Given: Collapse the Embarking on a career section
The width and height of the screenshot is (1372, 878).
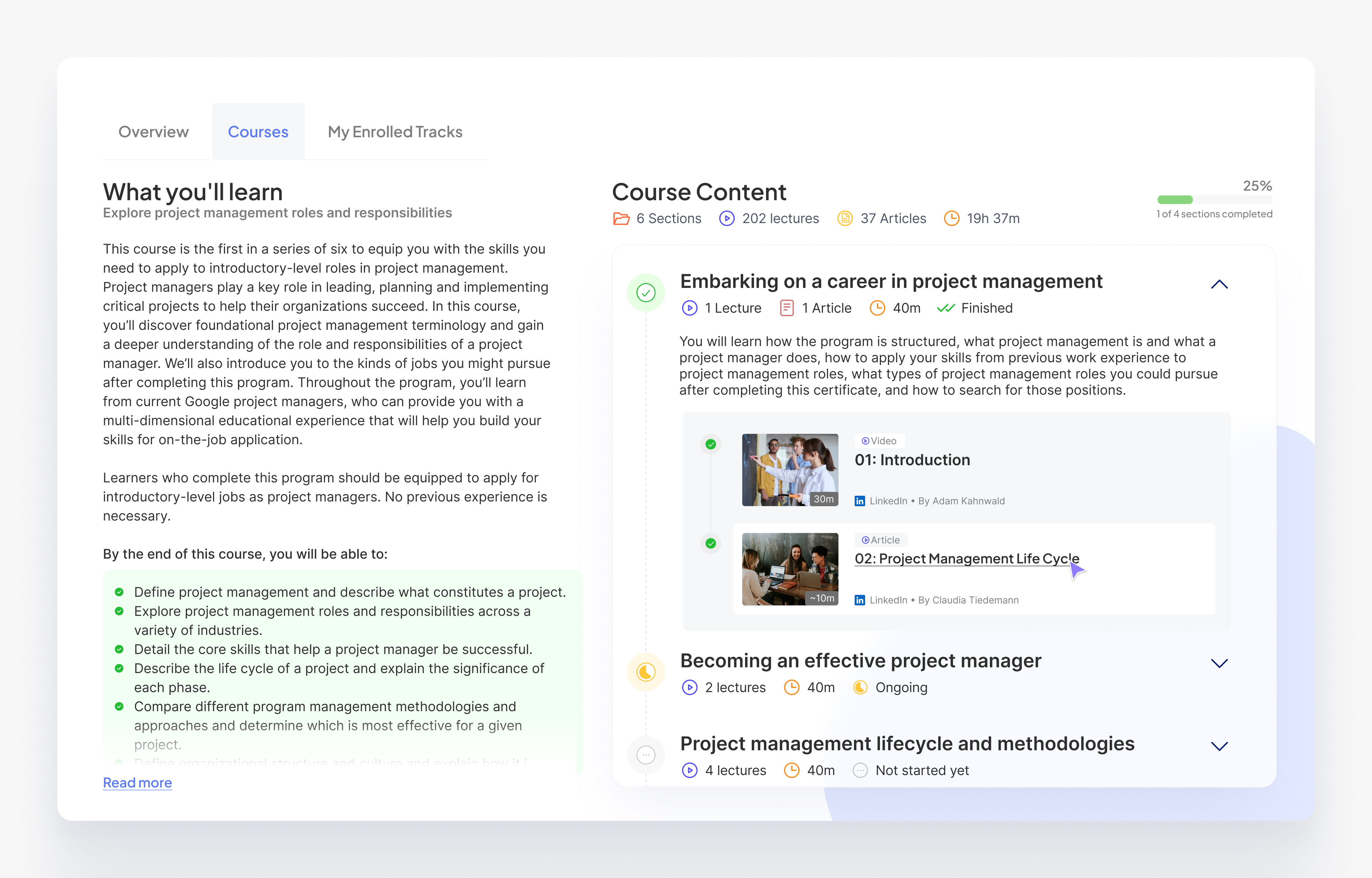Looking at the screenshot, I should point(1219,284).
